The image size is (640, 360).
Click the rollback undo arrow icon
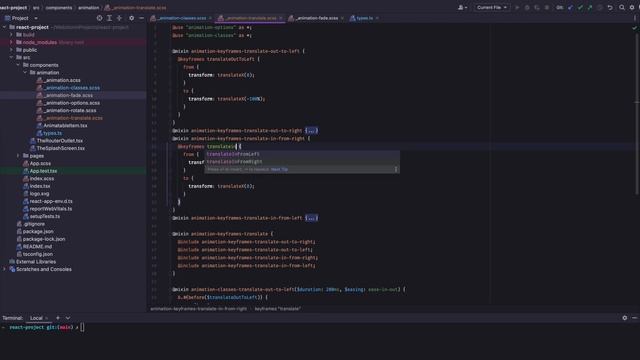click(610, 7)
